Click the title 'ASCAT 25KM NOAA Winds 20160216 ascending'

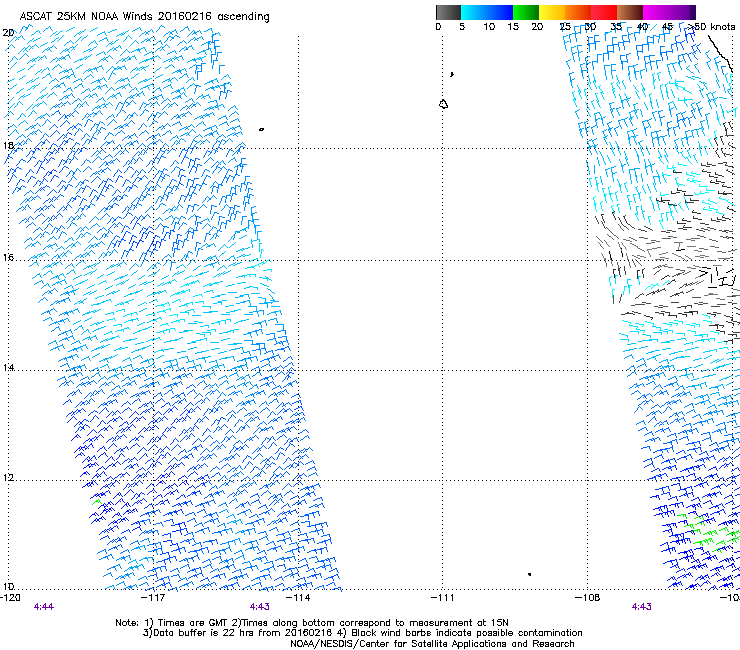[x=144, y=17]
